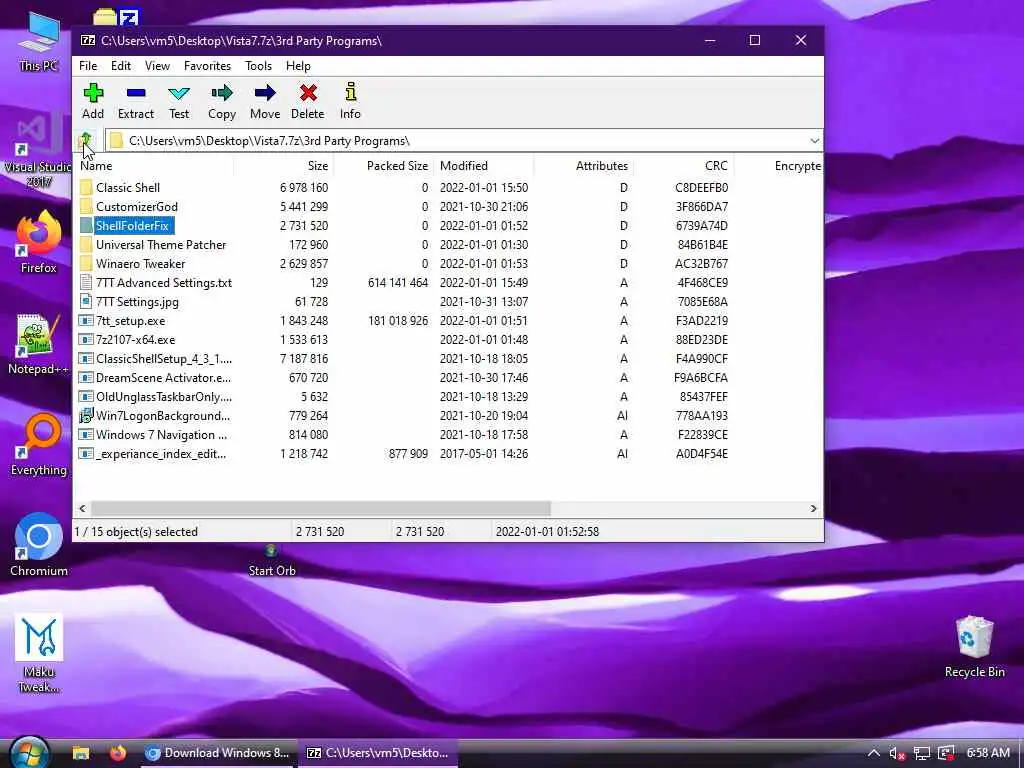Expand the address bar path dropdown
The width and height of the screenshot is (1024, 768).
814,140
